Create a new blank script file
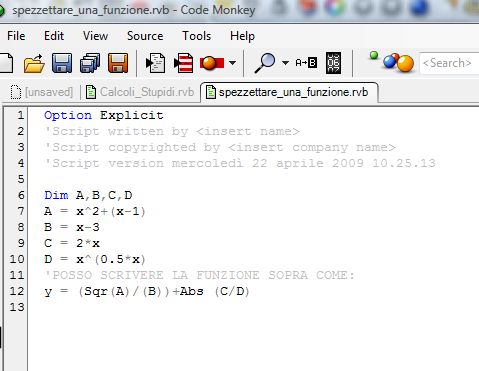Screen dimensions: 479x371 tap(6, 63)
